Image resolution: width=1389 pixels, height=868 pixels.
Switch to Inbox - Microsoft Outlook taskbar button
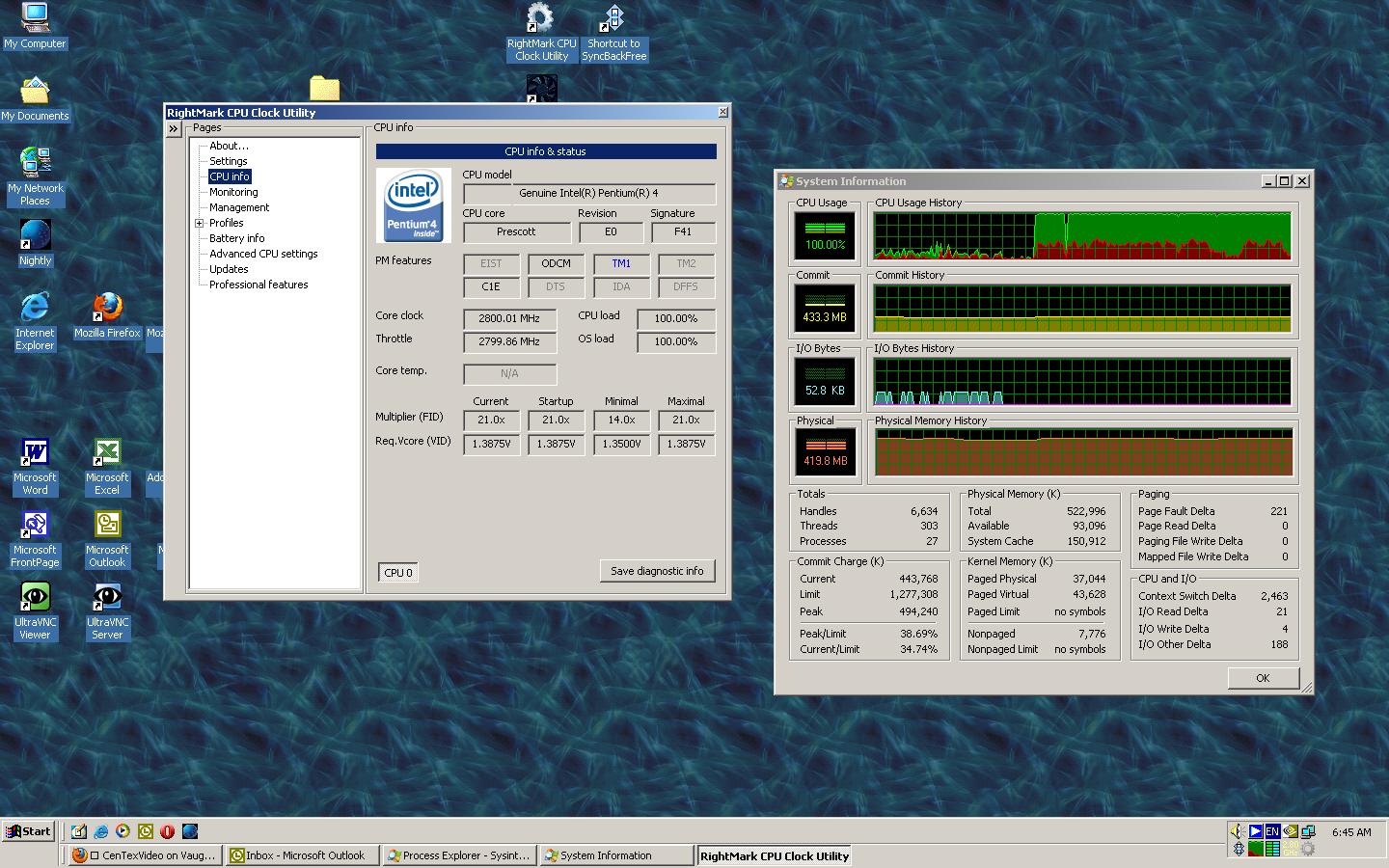(303, 855)
